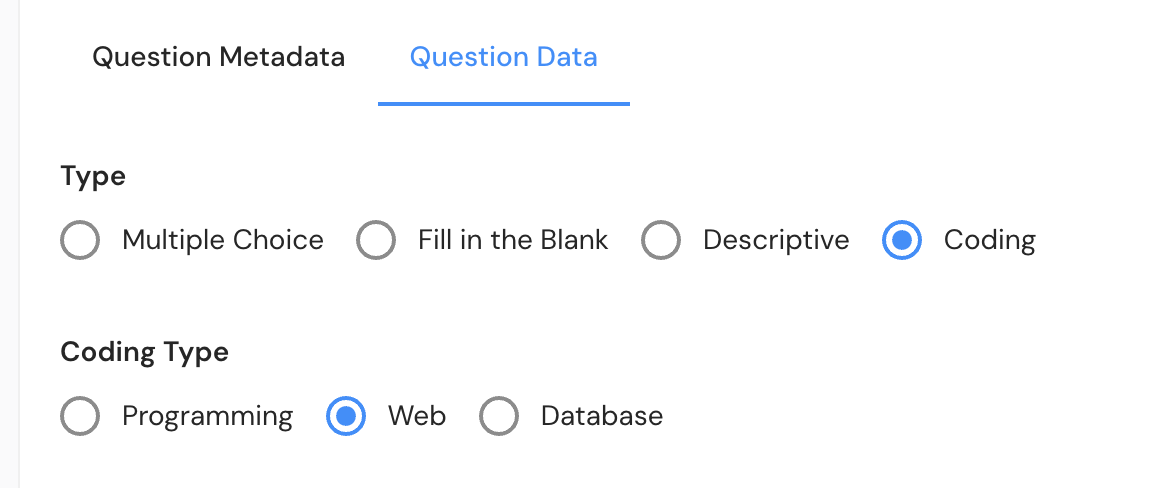Screen dimensions: 1174x488
Task: Select the Database radio circle
Action: click(x=499, y=416)
